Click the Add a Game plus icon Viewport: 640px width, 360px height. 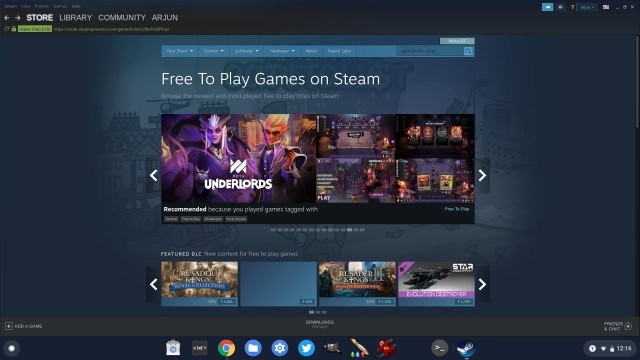tap(9, 326)
